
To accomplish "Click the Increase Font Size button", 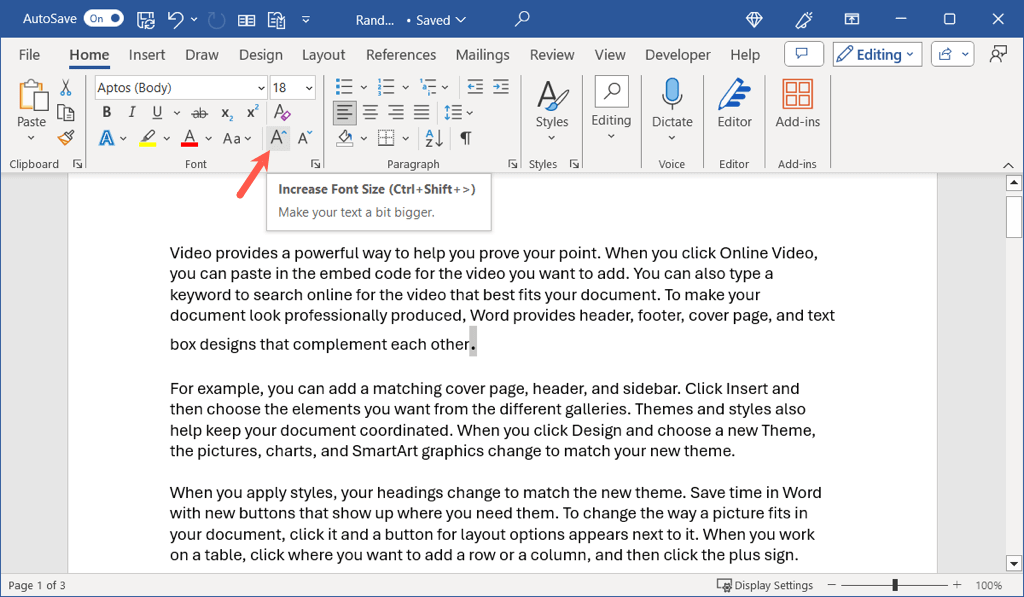I will [278, 138].
